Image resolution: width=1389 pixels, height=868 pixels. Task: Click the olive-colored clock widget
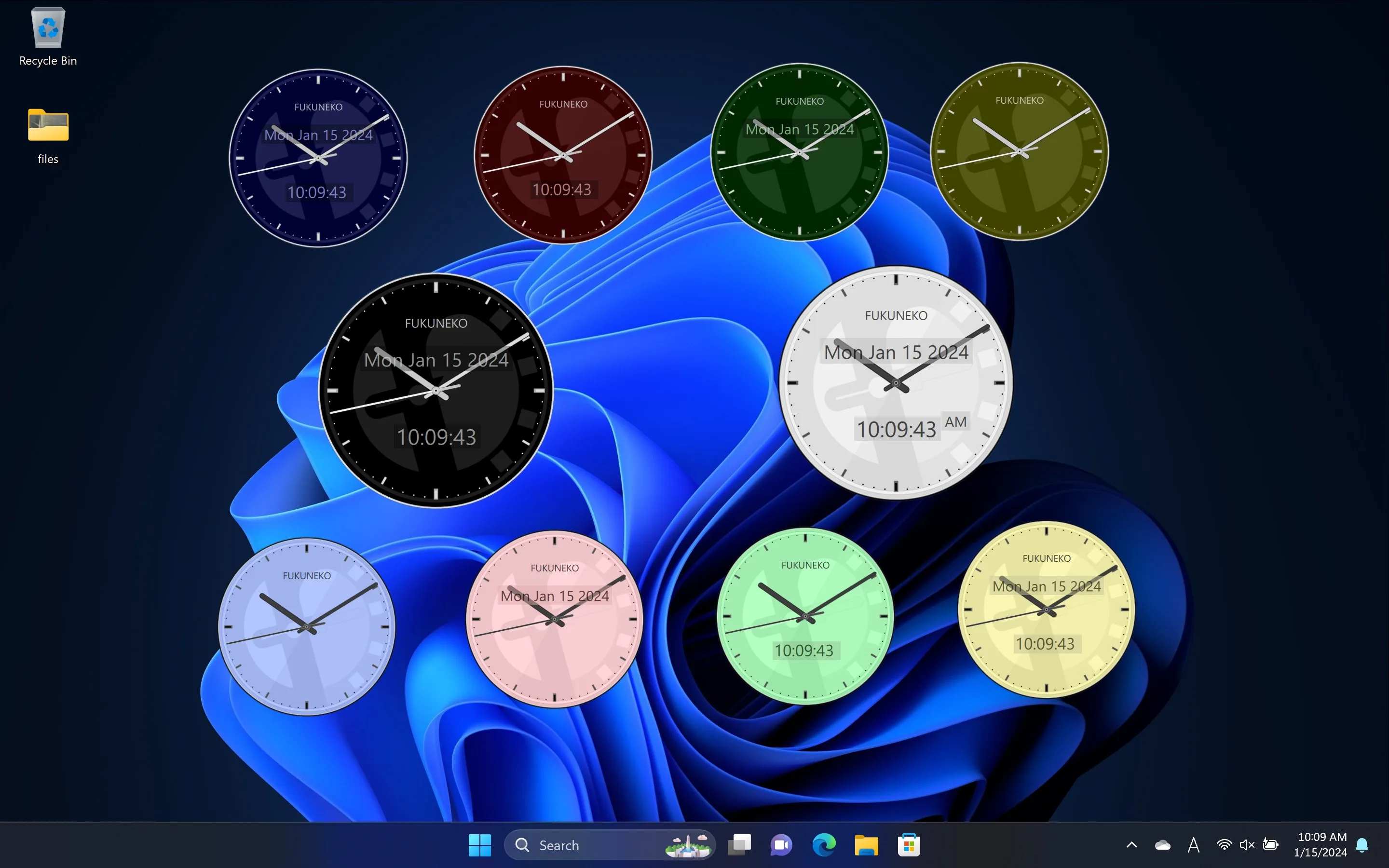pyautogui.click(x=1020, y=151)
